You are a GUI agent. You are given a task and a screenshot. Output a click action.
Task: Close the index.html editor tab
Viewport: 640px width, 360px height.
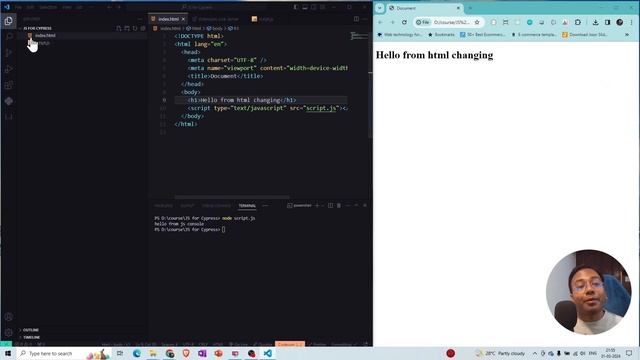coord(183,19)
